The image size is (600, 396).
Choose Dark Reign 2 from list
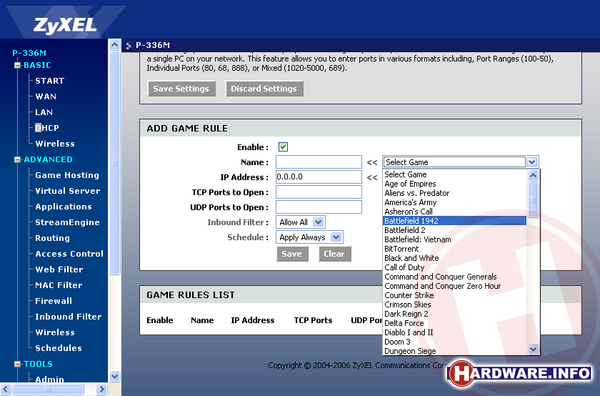click(x=455, y=314)
